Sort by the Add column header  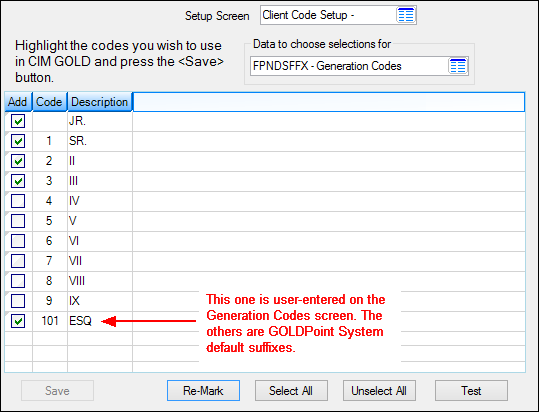pos(19,102)
